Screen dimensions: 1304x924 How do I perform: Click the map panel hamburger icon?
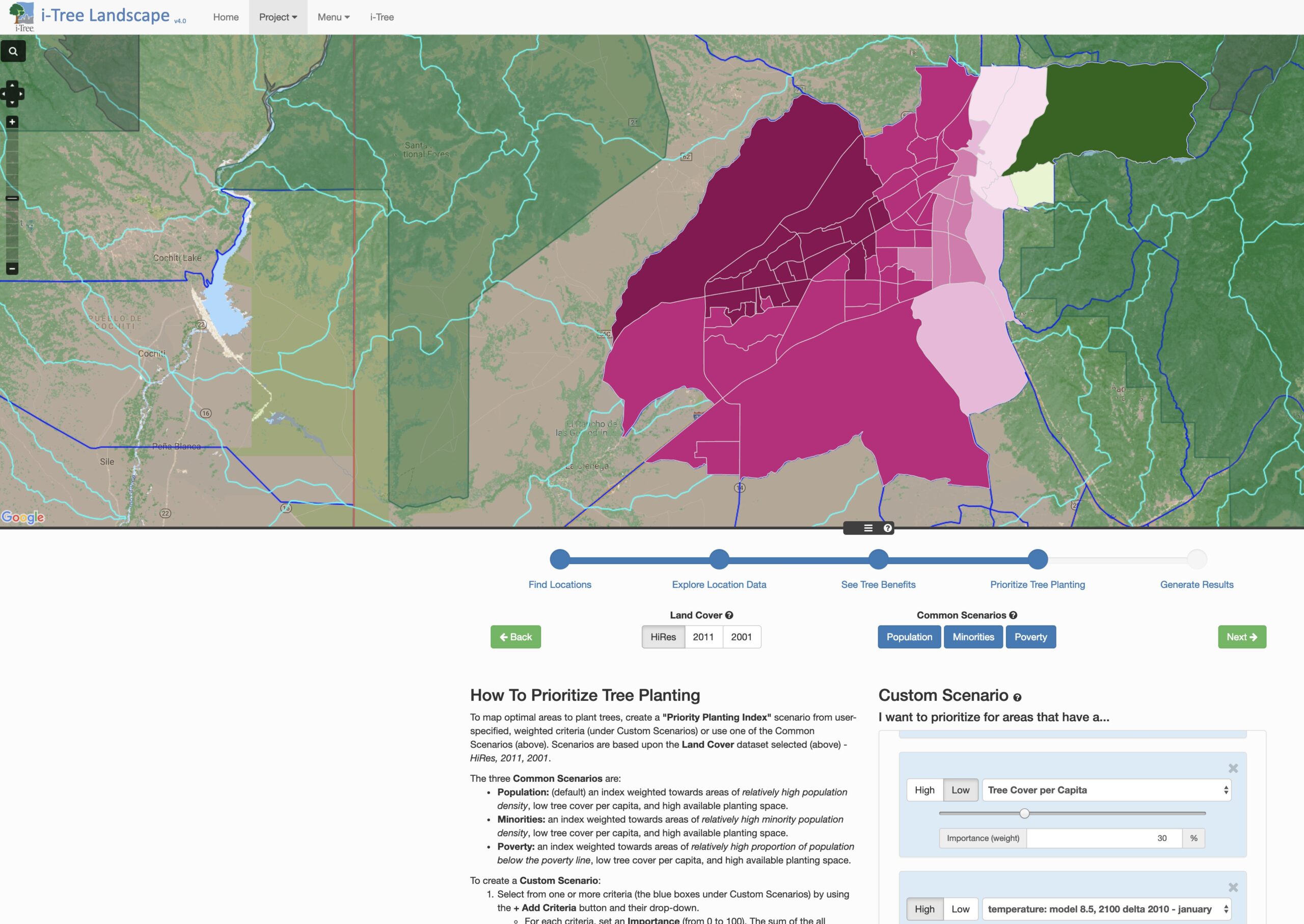867,528
